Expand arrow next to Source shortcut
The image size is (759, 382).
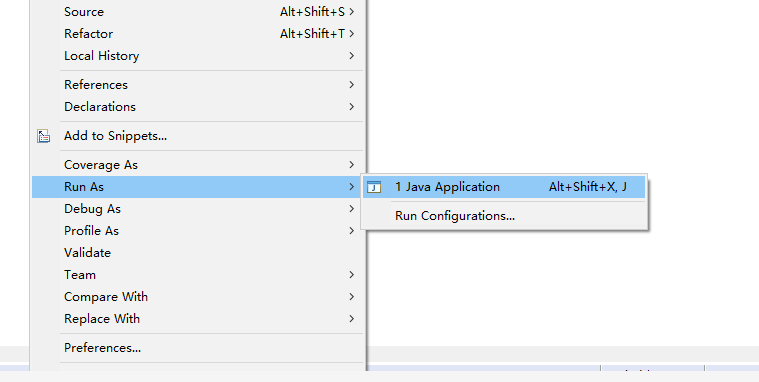click(x=352, y=12)
